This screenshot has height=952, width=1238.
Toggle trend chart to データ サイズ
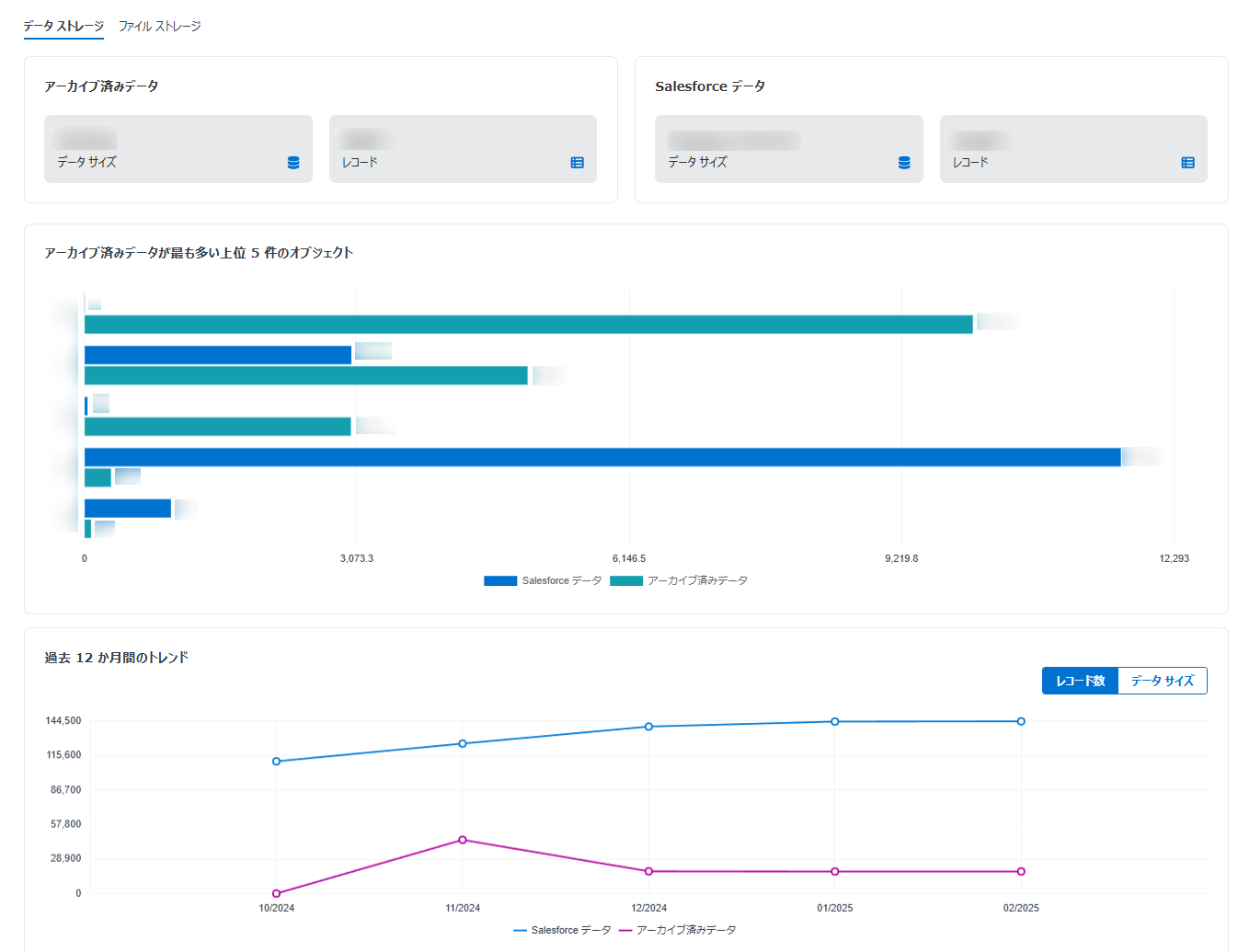click(x=1162, y=681)
